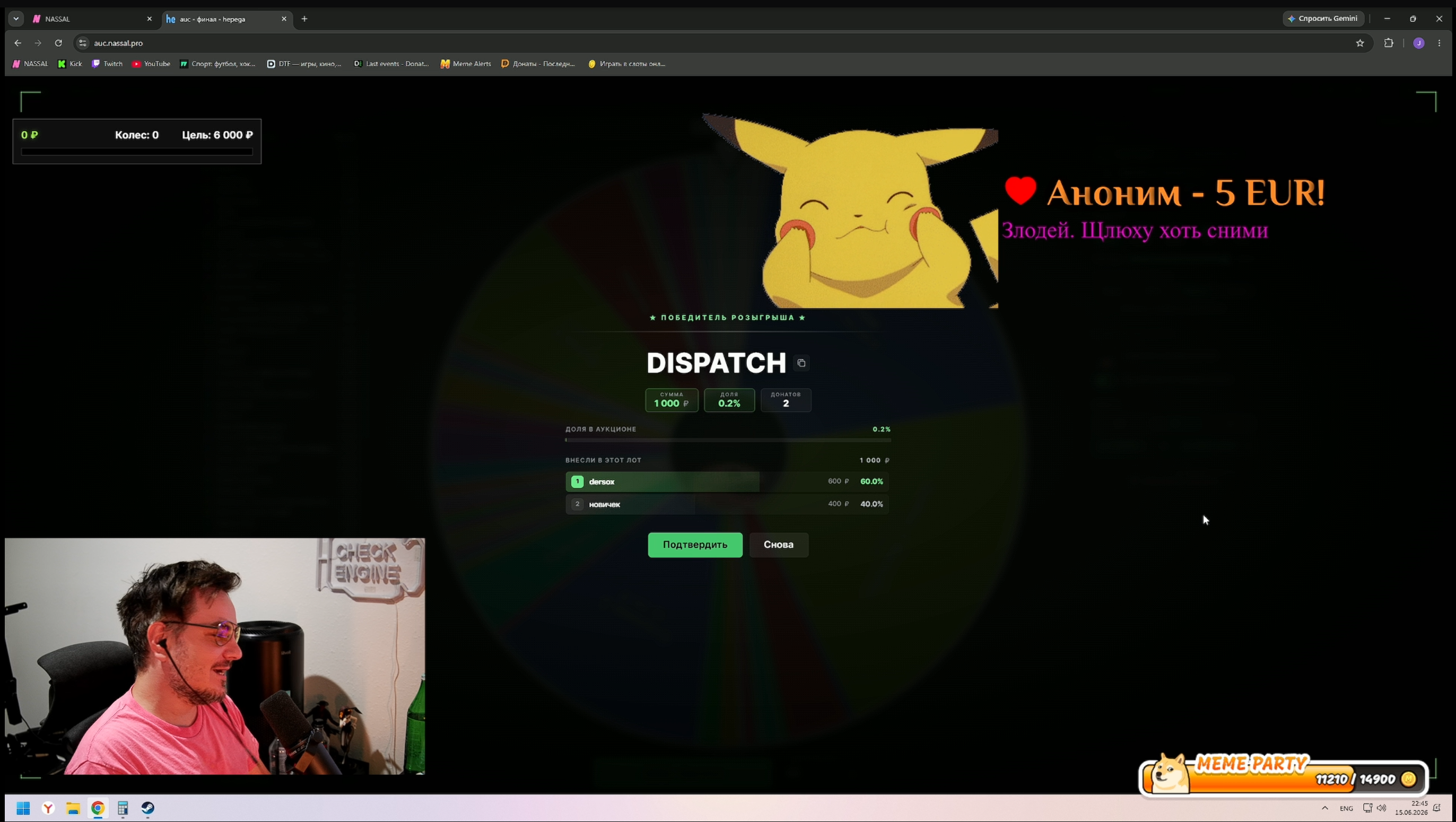This screenshot has width=1456, height=822.
Task: Switch the ENG input language indicator
Action: click(x=1346, y=808)
